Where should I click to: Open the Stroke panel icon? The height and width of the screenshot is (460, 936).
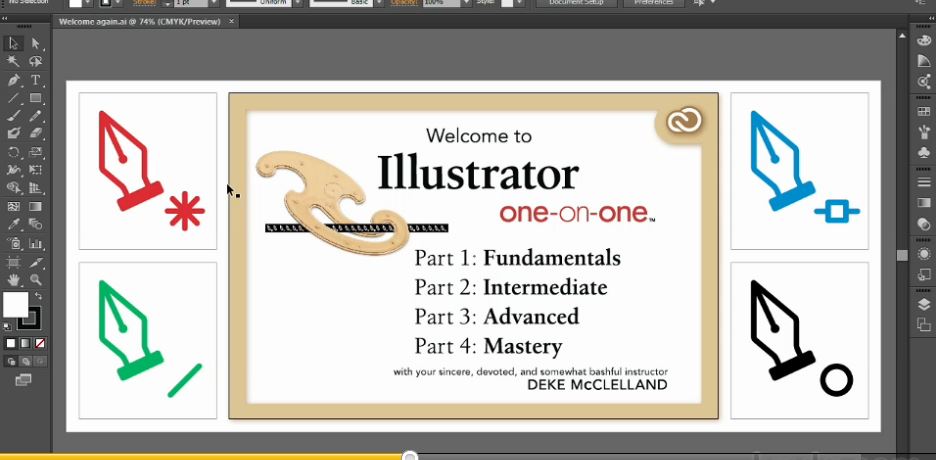pos(923,183)
